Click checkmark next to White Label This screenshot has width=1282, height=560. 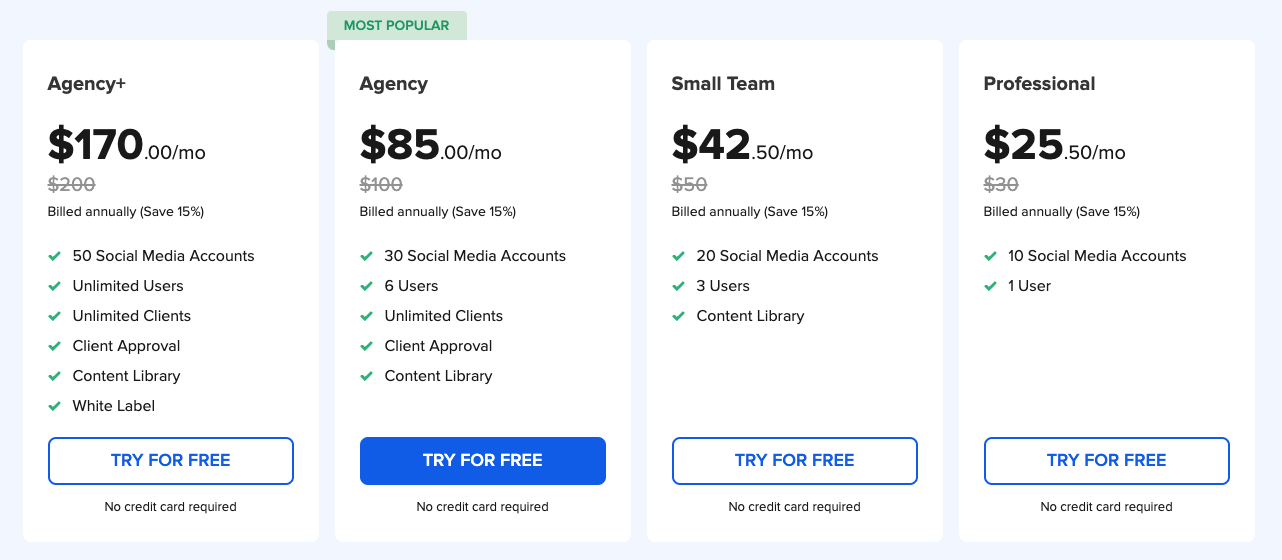pos(55,406)
